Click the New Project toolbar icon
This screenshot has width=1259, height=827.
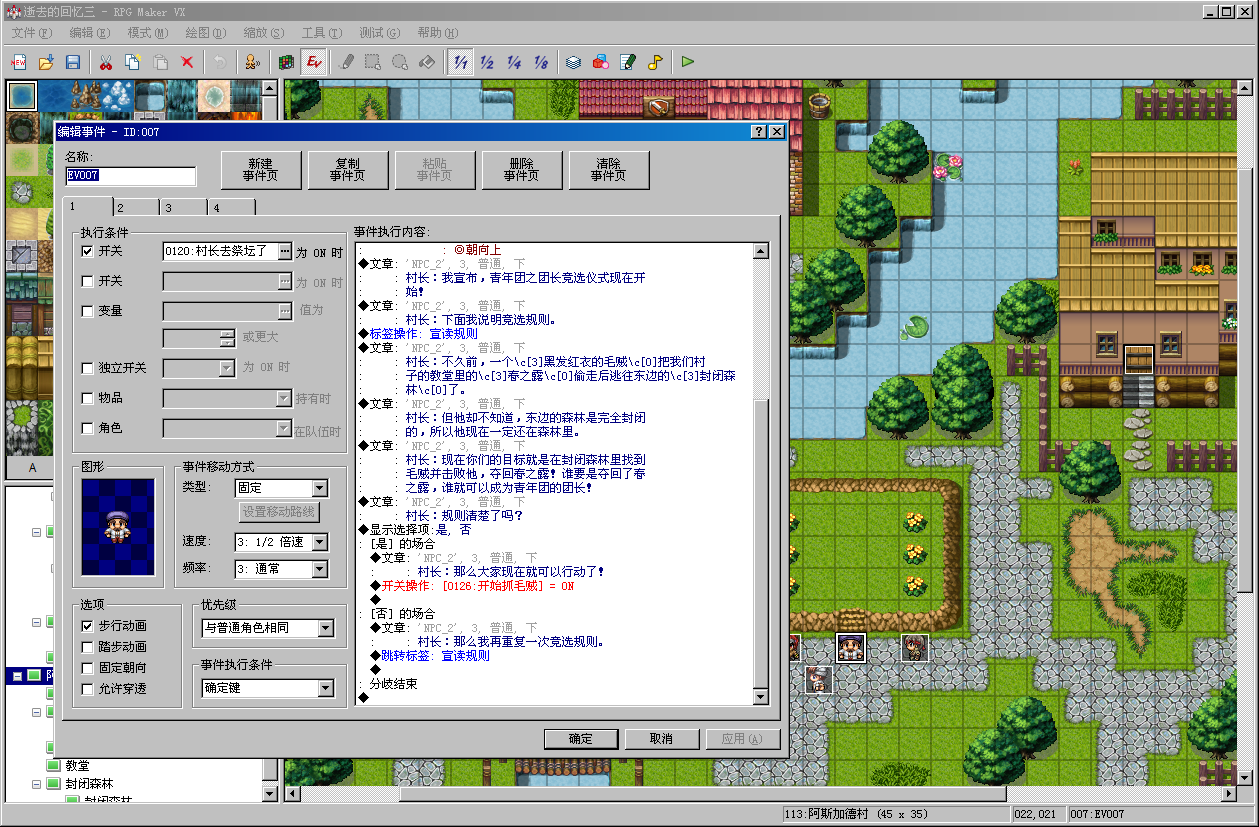tap(19, 62)
